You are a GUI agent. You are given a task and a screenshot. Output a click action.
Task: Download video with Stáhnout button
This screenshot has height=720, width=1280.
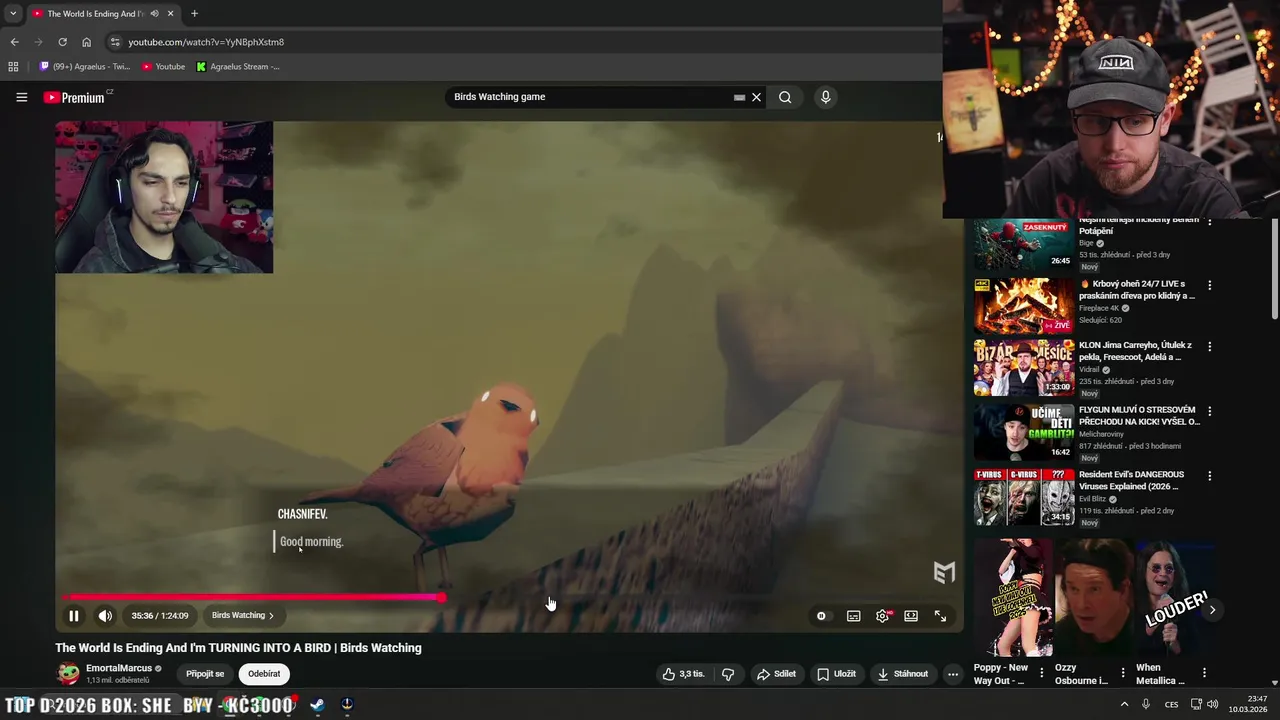point(903,674)
